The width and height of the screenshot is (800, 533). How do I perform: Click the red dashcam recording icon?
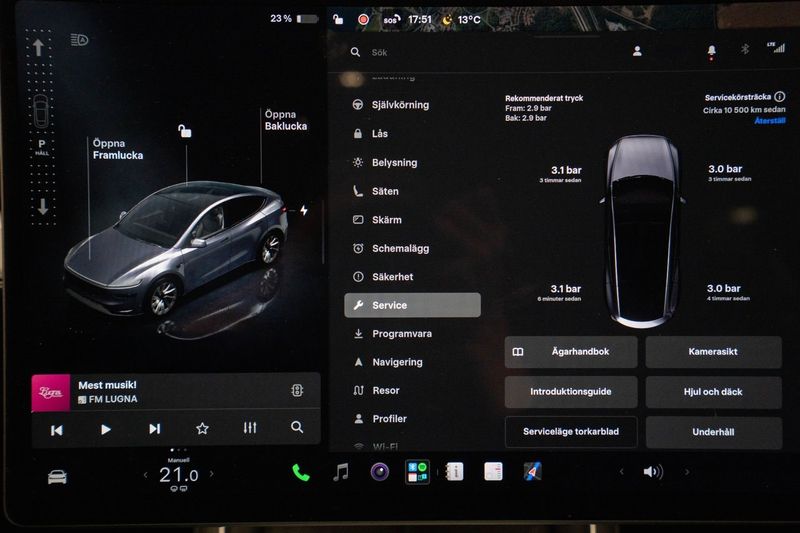tap(363, 19)
